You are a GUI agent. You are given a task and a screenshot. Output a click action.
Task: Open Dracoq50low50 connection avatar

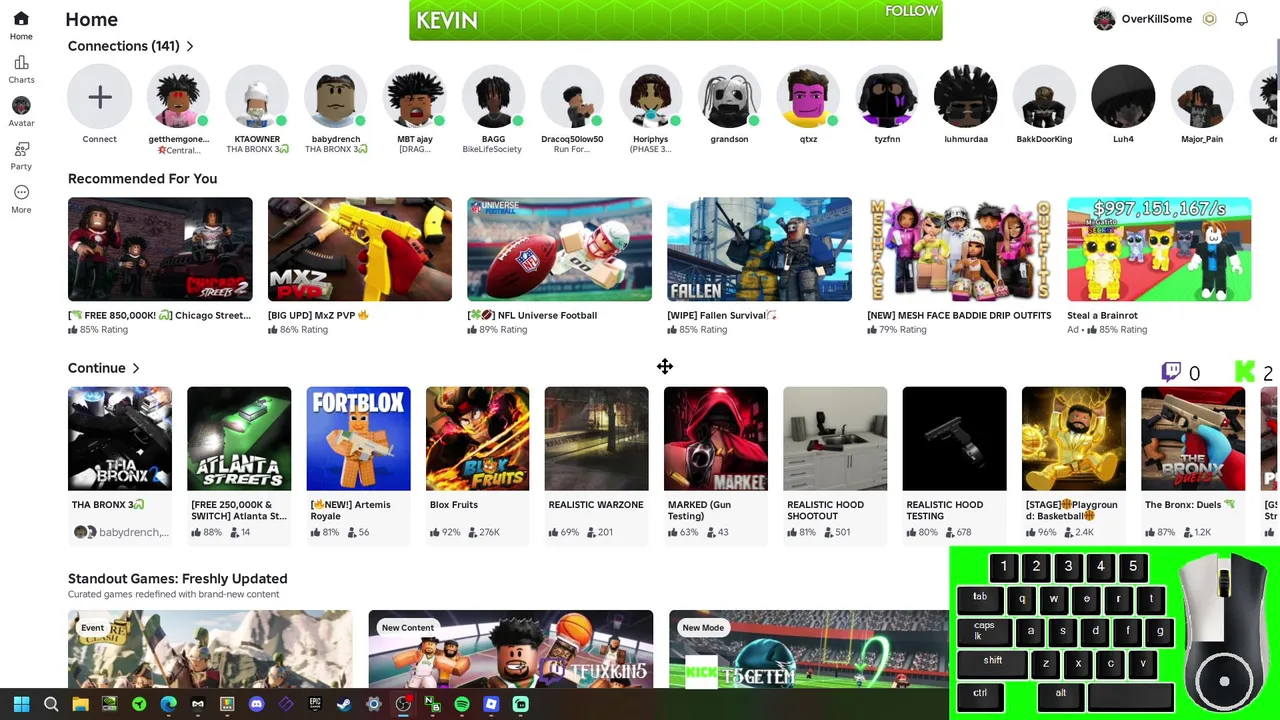[572, 97]
